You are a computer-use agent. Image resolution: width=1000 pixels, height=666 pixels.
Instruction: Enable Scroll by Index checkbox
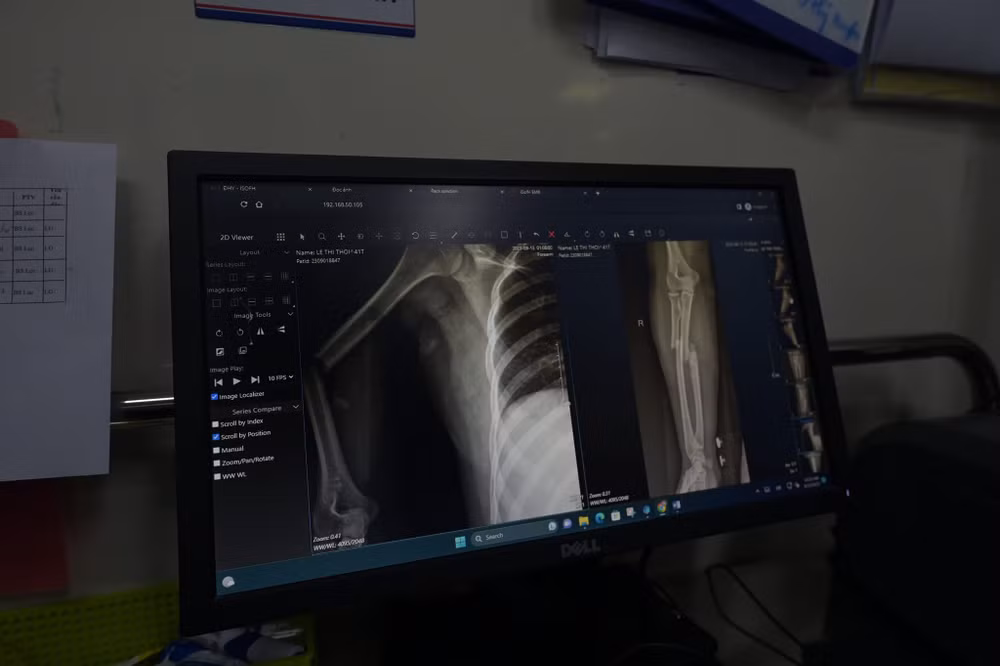pos(215,424)
